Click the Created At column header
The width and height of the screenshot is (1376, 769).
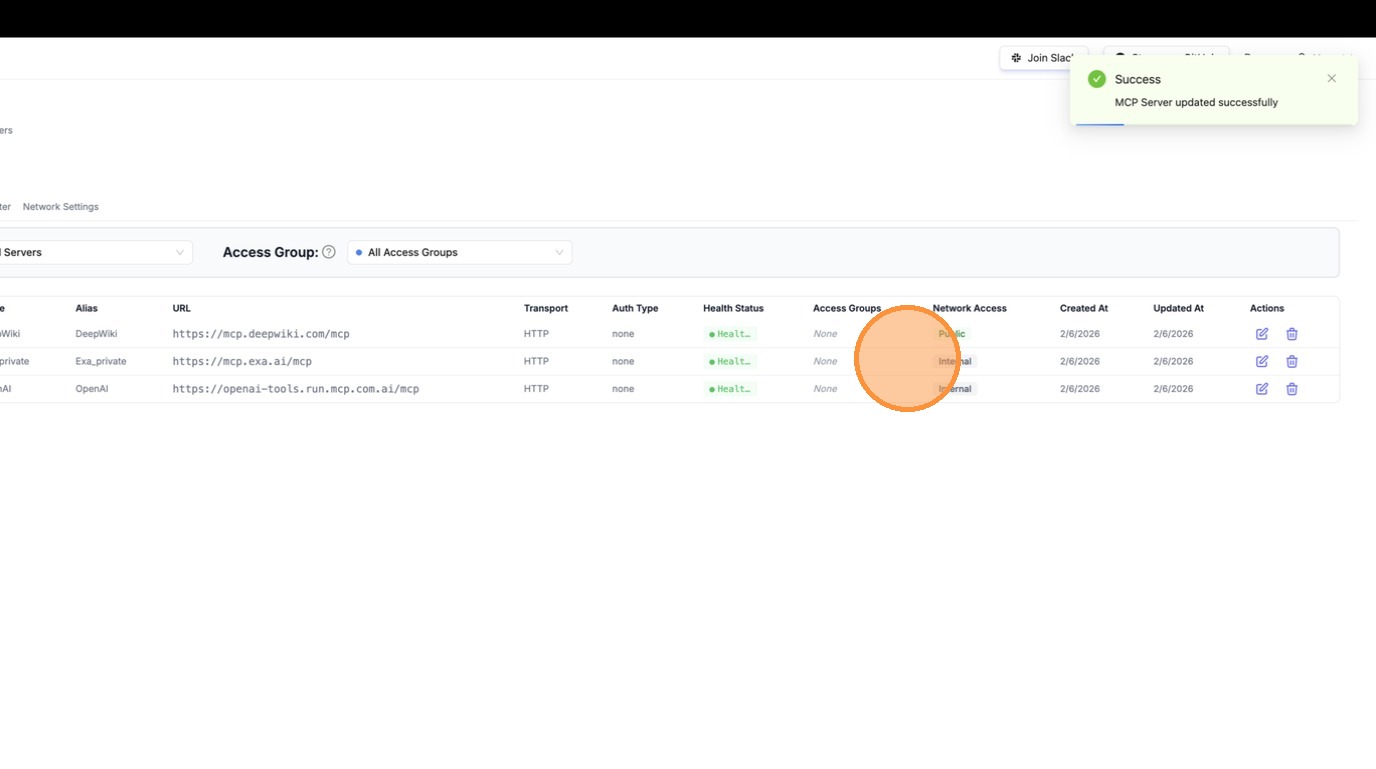[x=1083, y=308]
